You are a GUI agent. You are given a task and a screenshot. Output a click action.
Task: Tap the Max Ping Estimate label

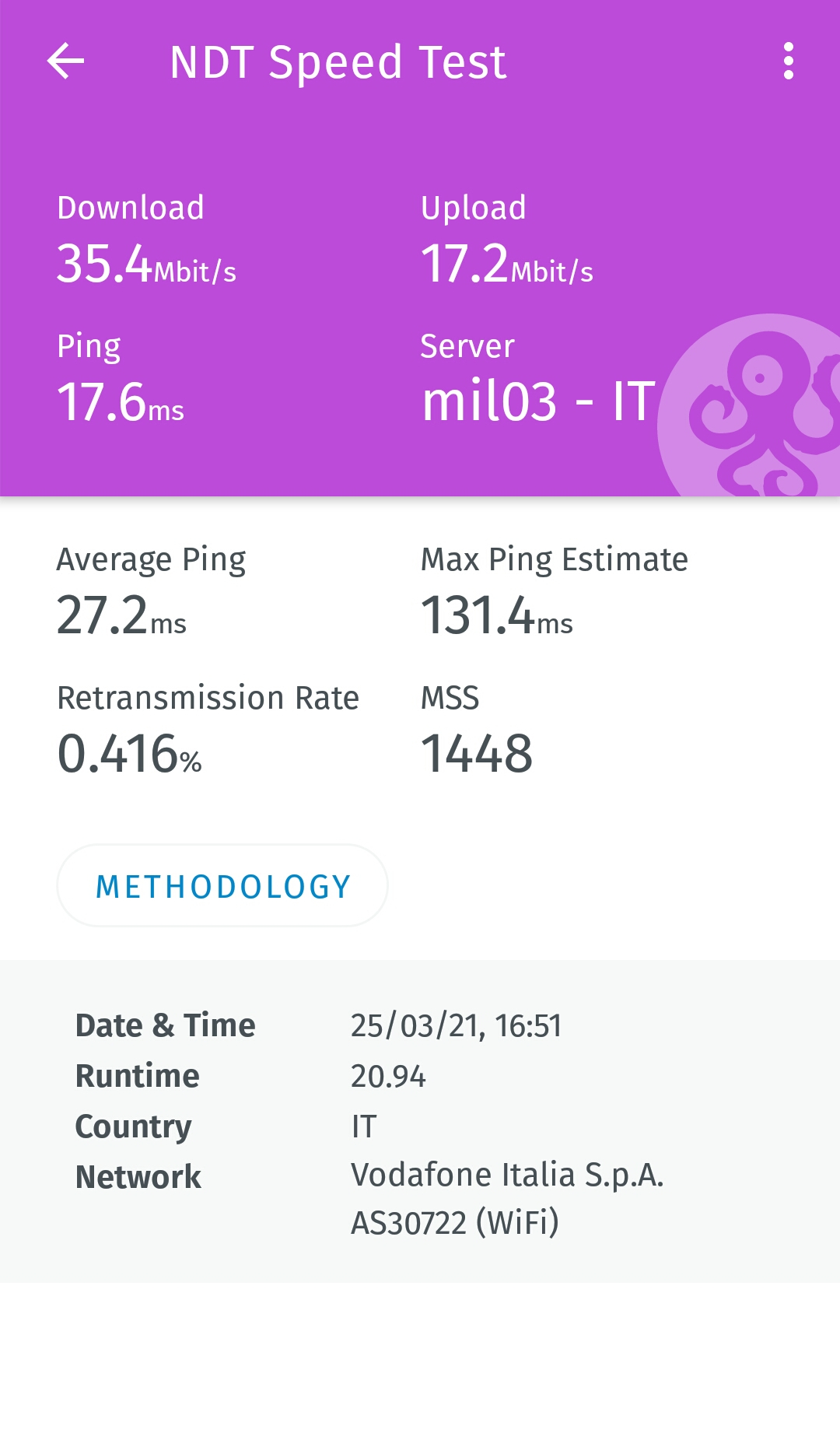(554, 559)
